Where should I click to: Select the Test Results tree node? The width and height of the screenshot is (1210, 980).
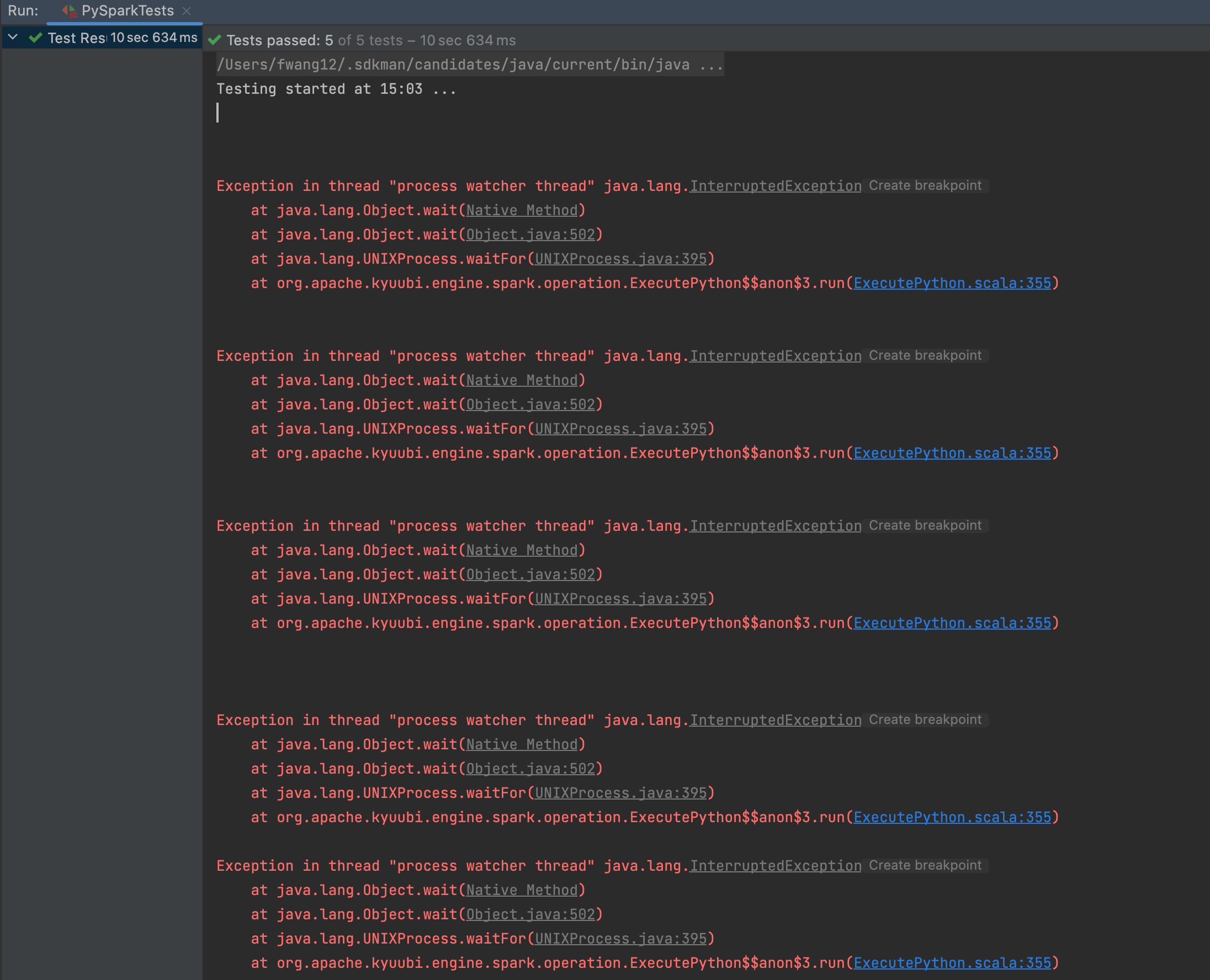(77, 38)
